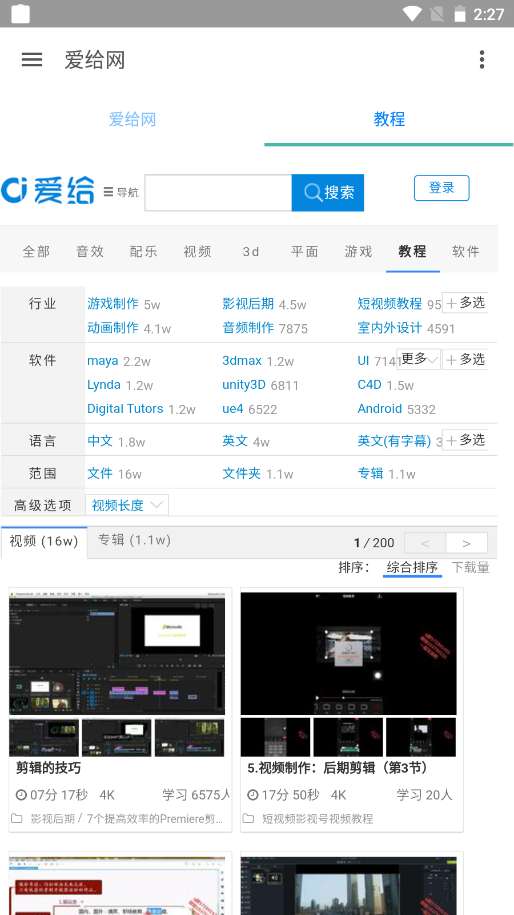Filter range by 文件夹

click(x=242, y=473)
